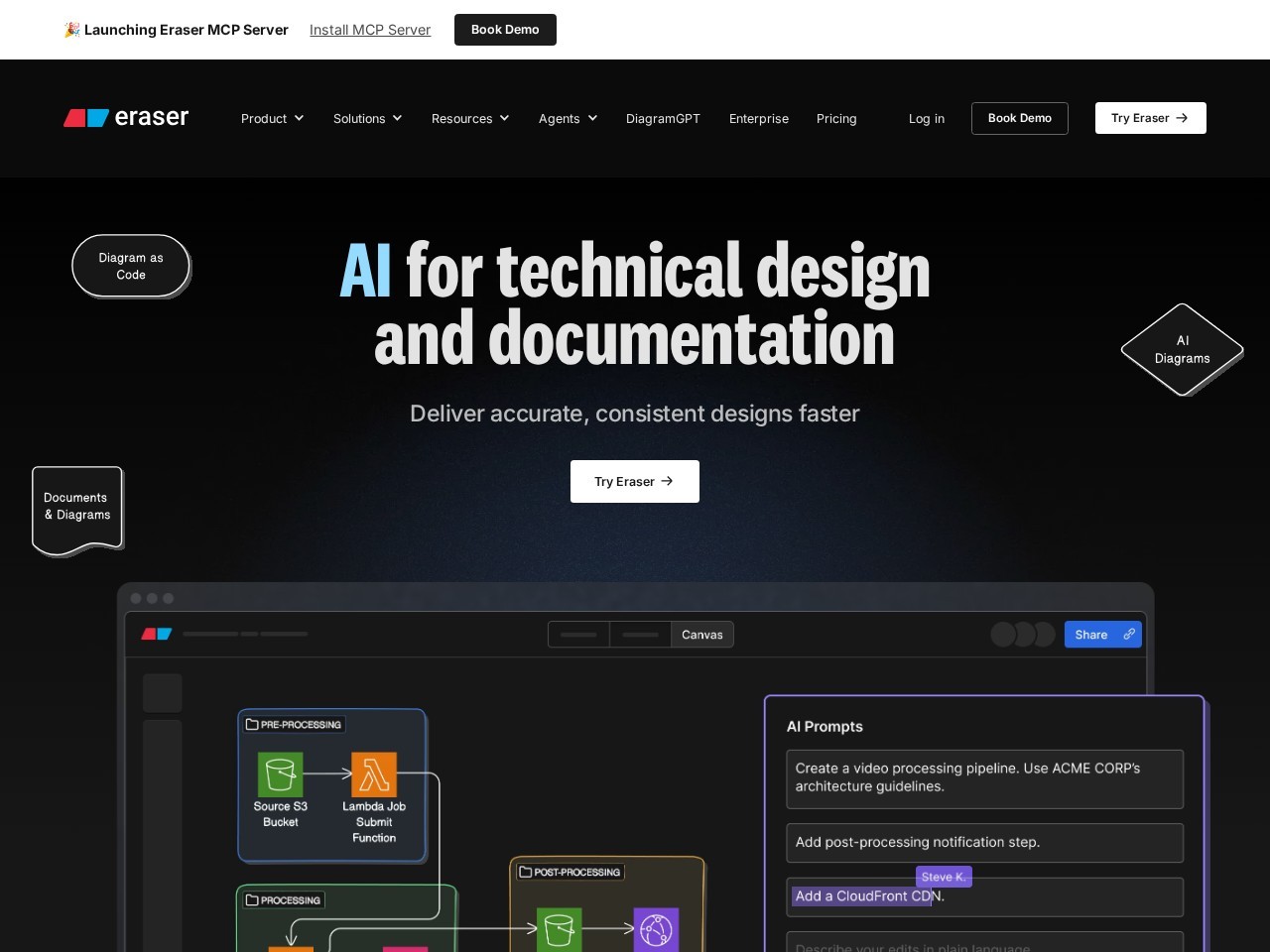Click the Source S3 Bucket icon
This screenshot has width=1270, height=952.
[x=280, y=774]
